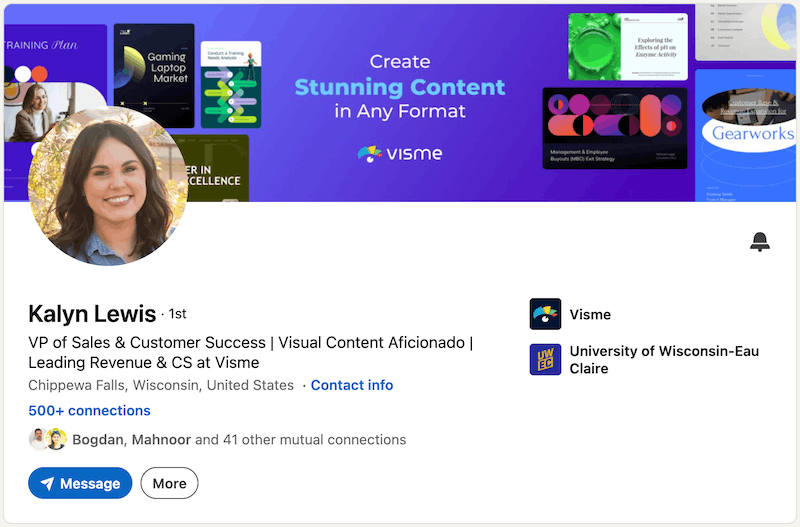The width and height of the screenshot is (800, 527).
Task: Click the VP of Sales headline text
Action: click(251, 353)
